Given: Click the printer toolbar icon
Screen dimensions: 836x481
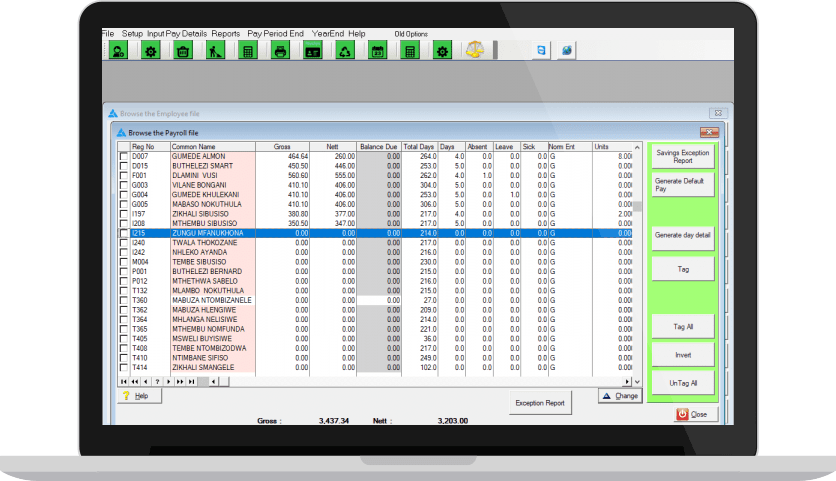Looking at the screenshot, I should tap(280, 51).
